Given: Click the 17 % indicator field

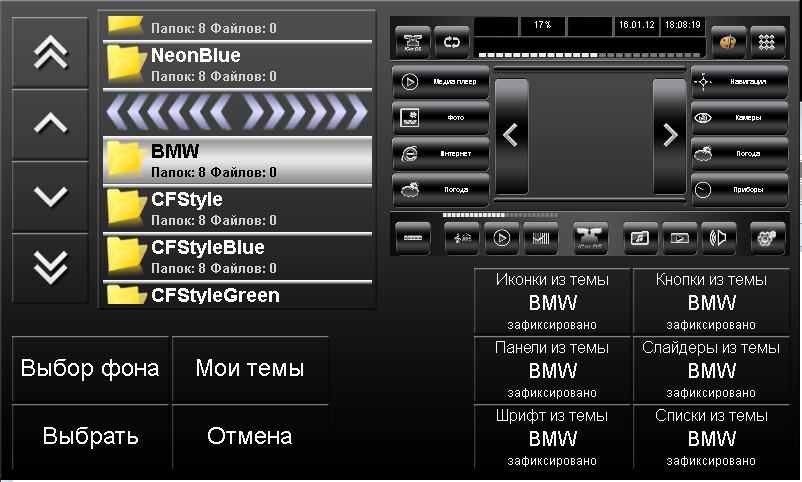Looking at the screenshot, I should 543,26.
